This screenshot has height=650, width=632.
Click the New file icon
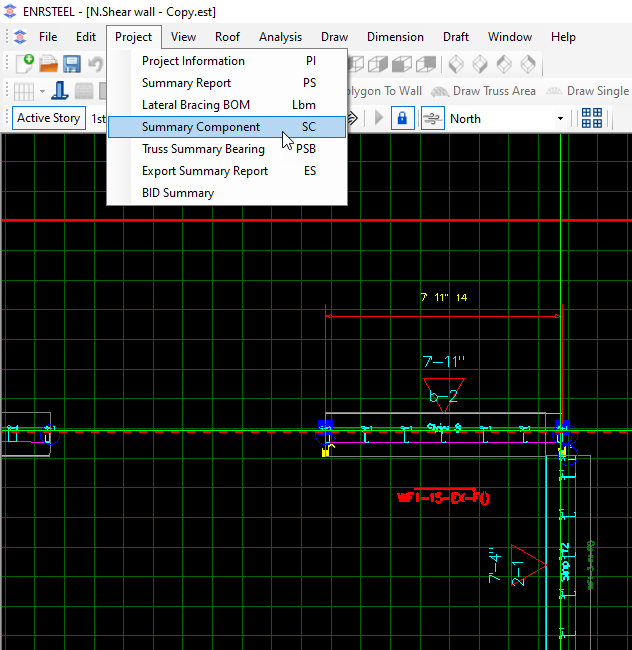pyautogui.click(x=23, y=64)
